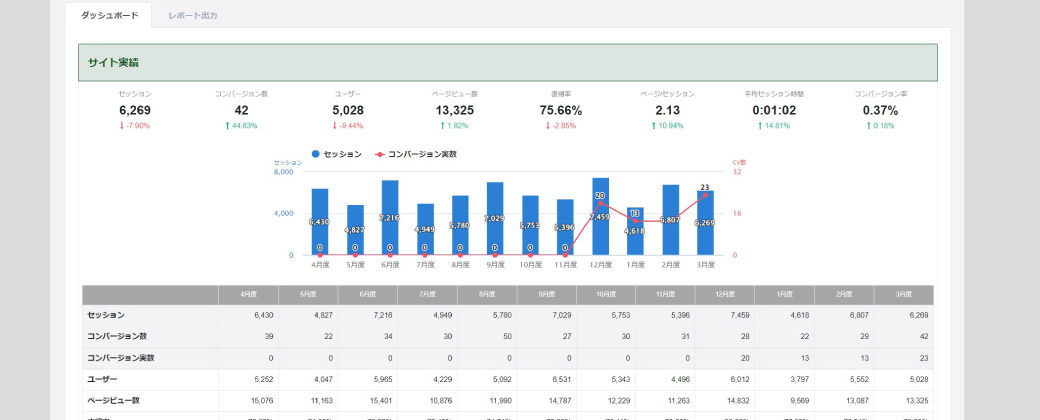Click the 3月度 conversion point labeled 23

(705, 195)
